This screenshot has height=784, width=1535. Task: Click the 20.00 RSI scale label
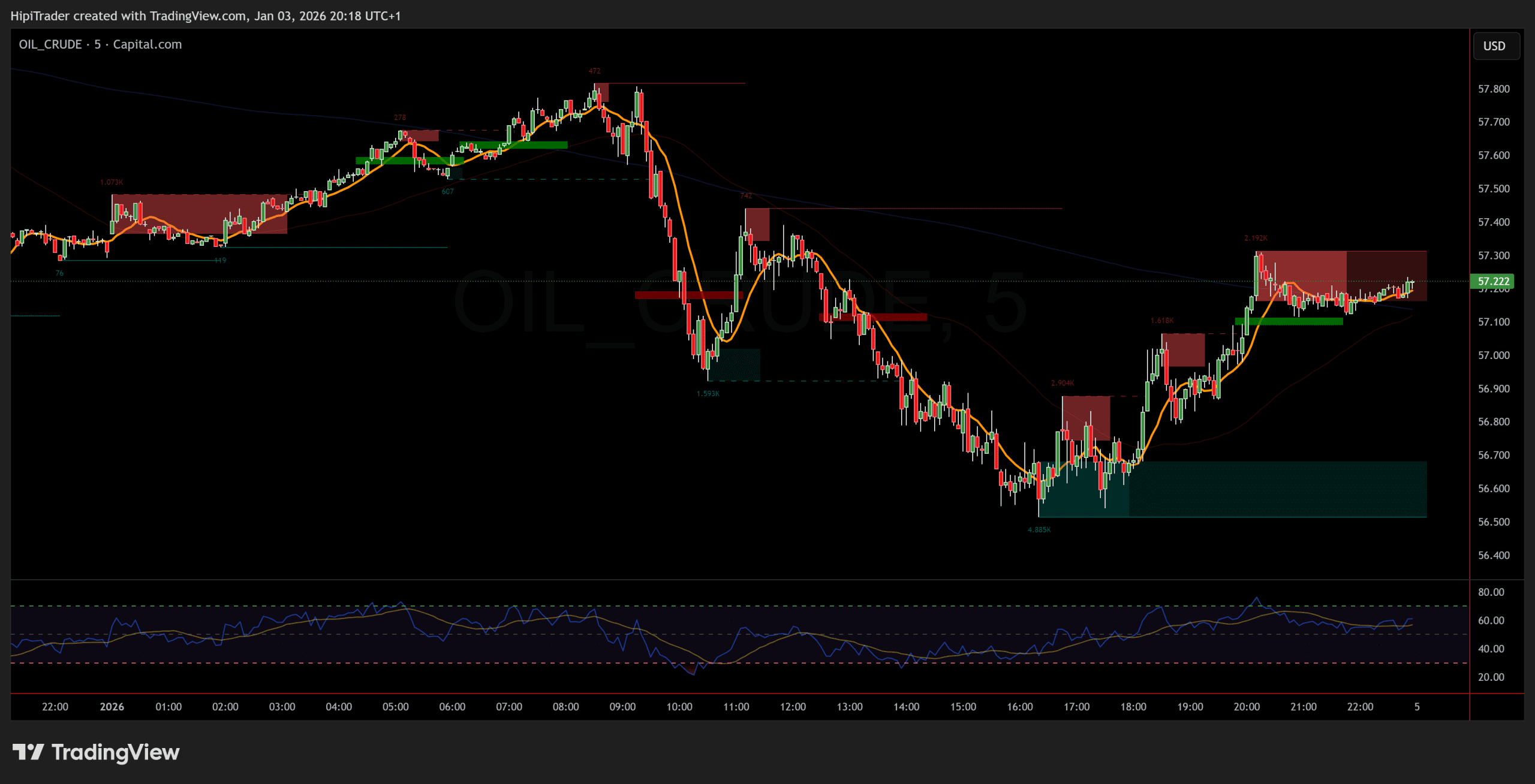pos(1491,677)
